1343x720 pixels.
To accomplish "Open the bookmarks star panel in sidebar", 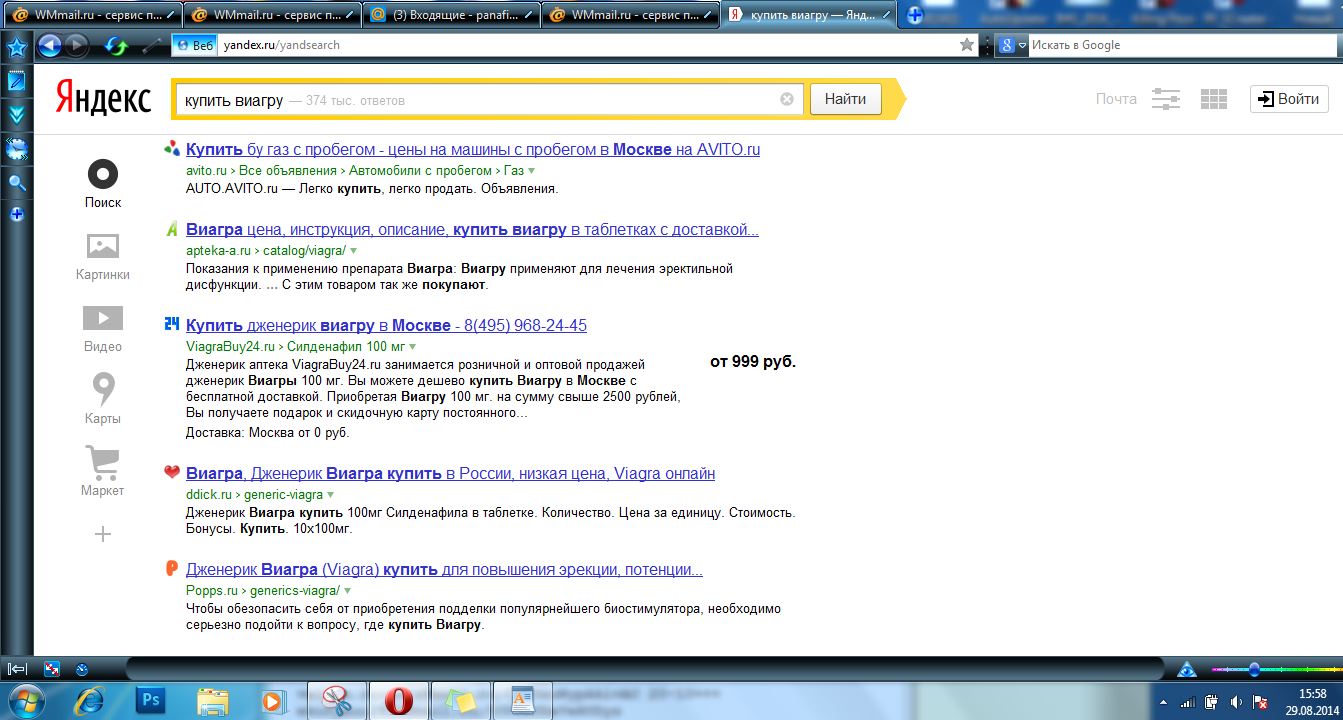I will (x=17, y=47).
